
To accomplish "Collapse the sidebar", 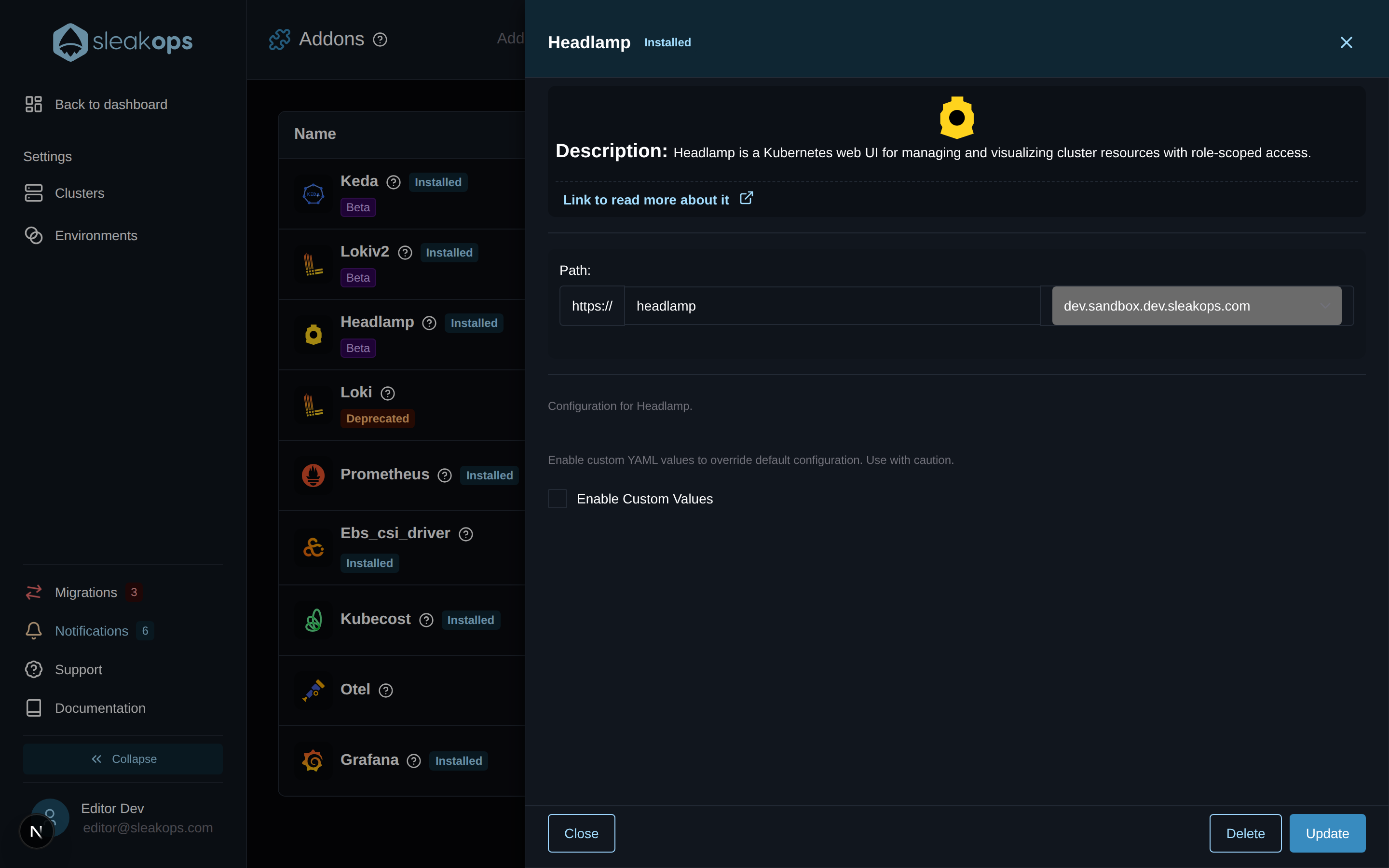I will coord(123,759).
